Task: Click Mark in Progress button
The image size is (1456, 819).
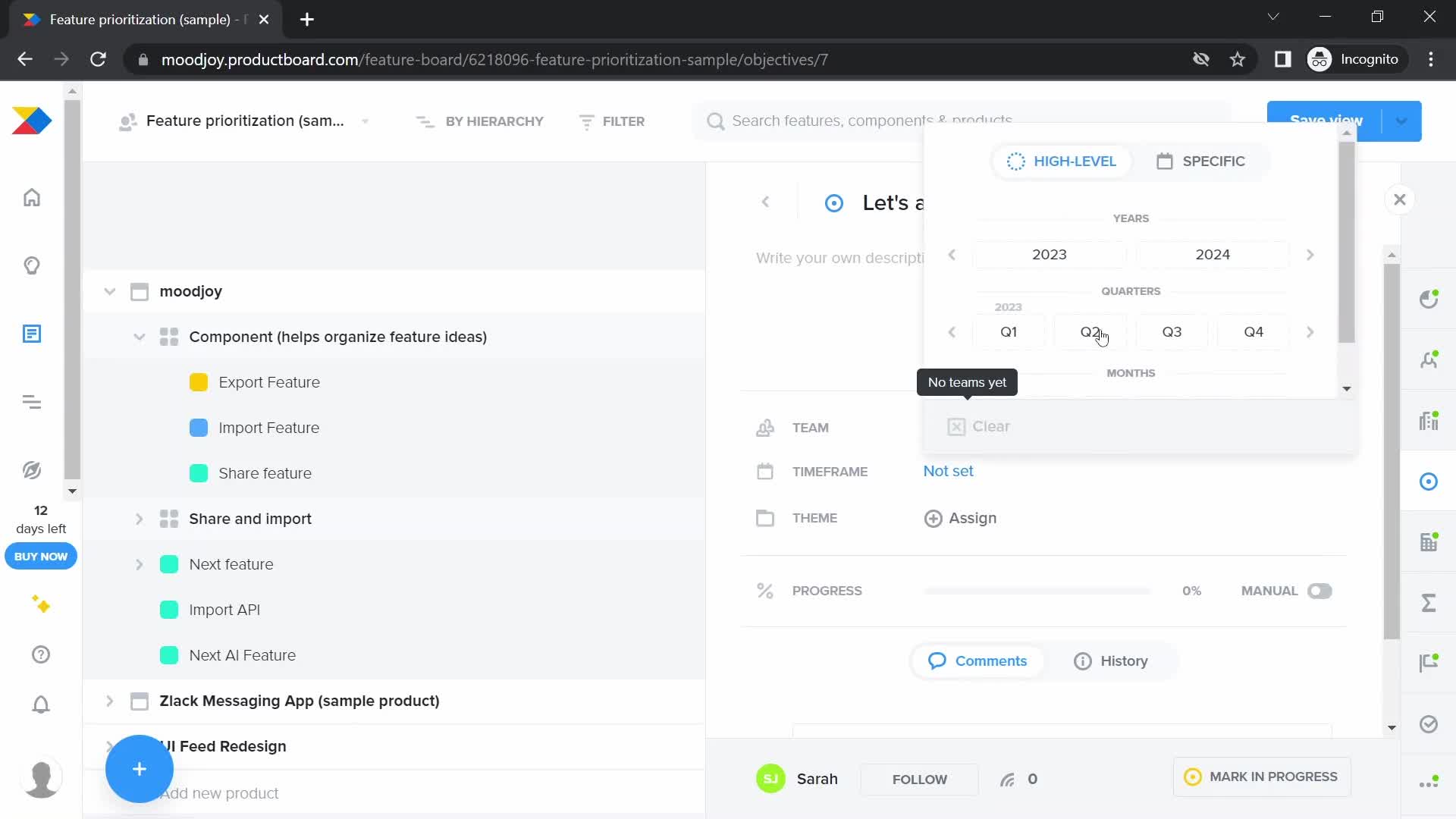Action: point(1262,777)
